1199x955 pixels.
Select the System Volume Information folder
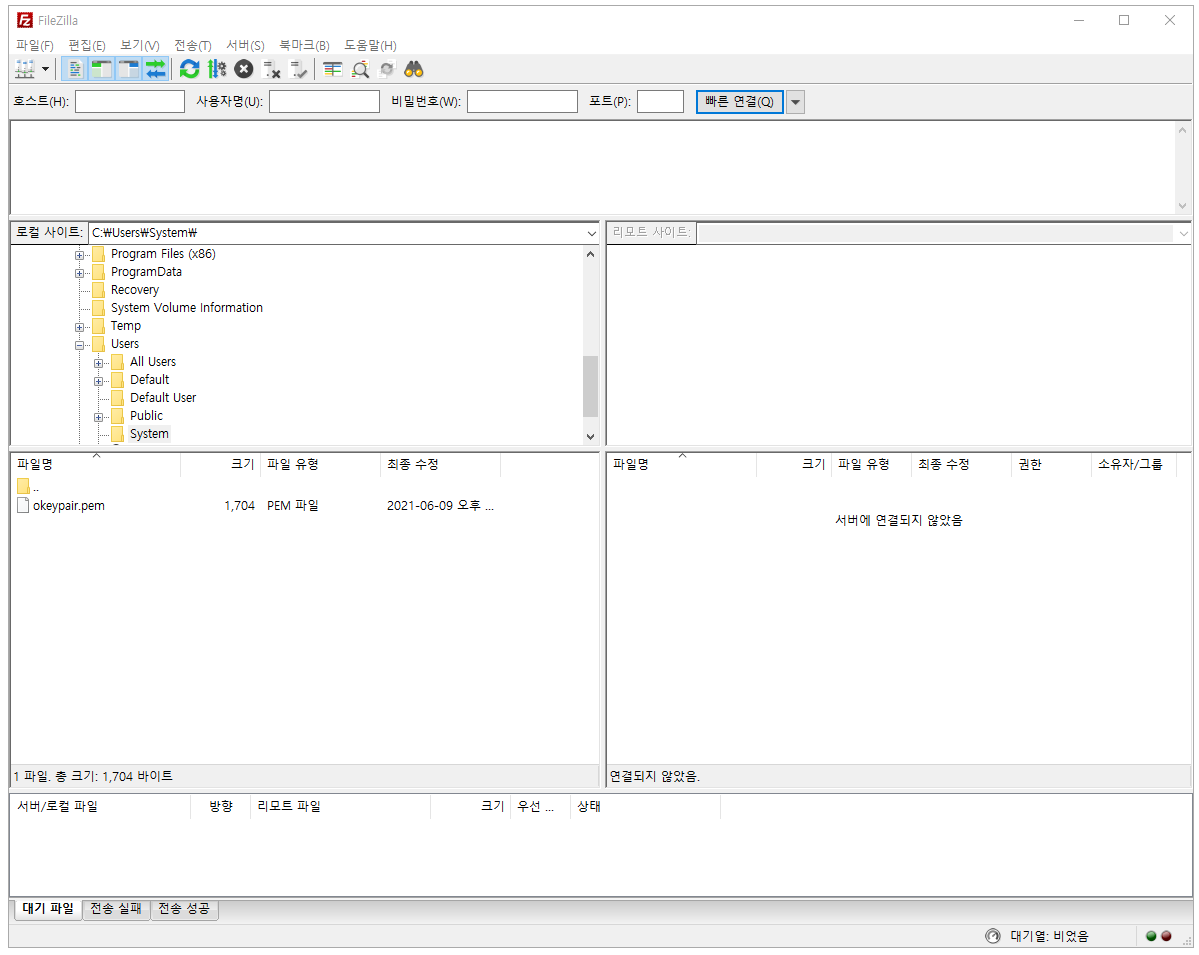point(187,307)
